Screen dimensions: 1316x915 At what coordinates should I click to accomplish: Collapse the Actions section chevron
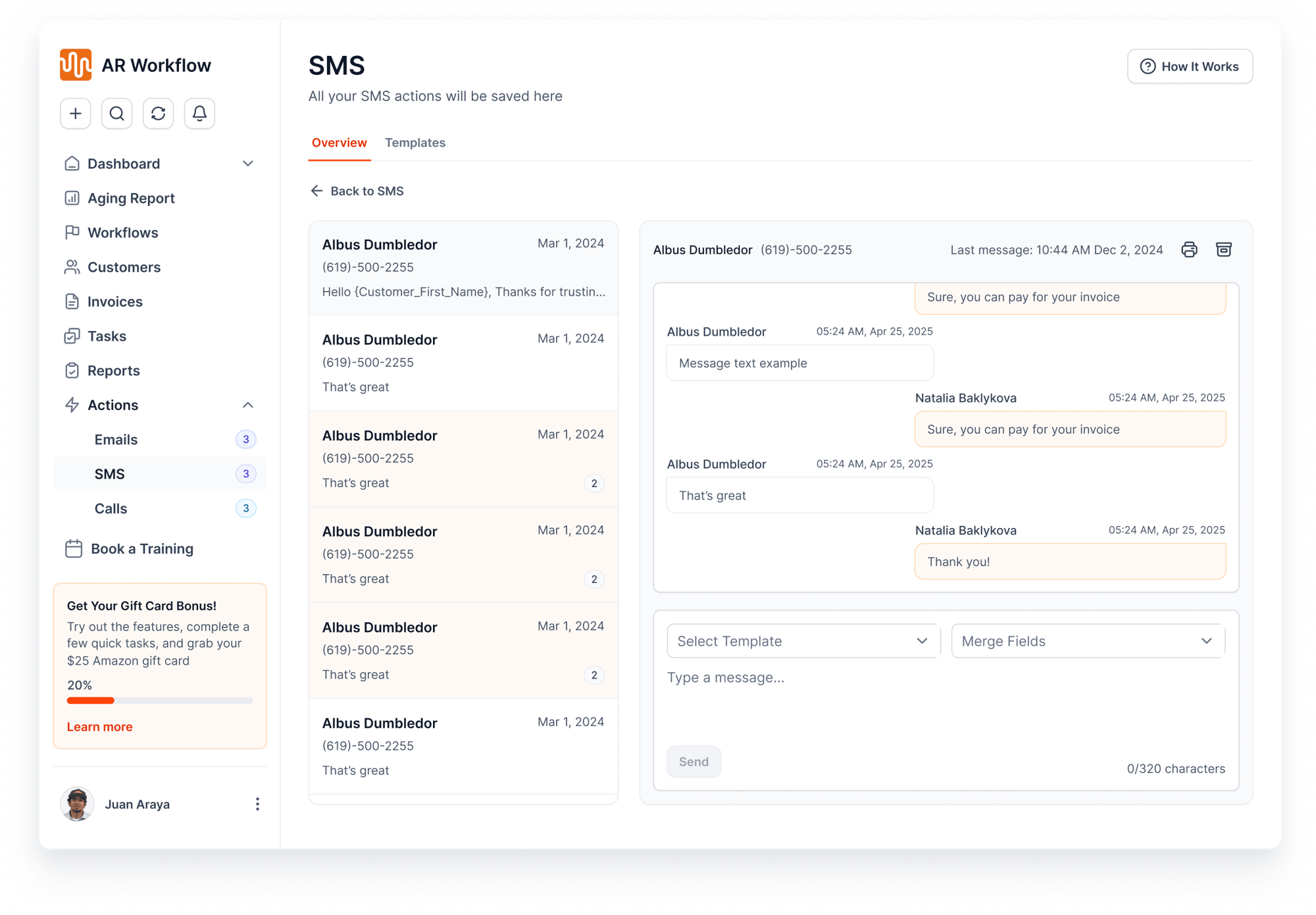248,405
